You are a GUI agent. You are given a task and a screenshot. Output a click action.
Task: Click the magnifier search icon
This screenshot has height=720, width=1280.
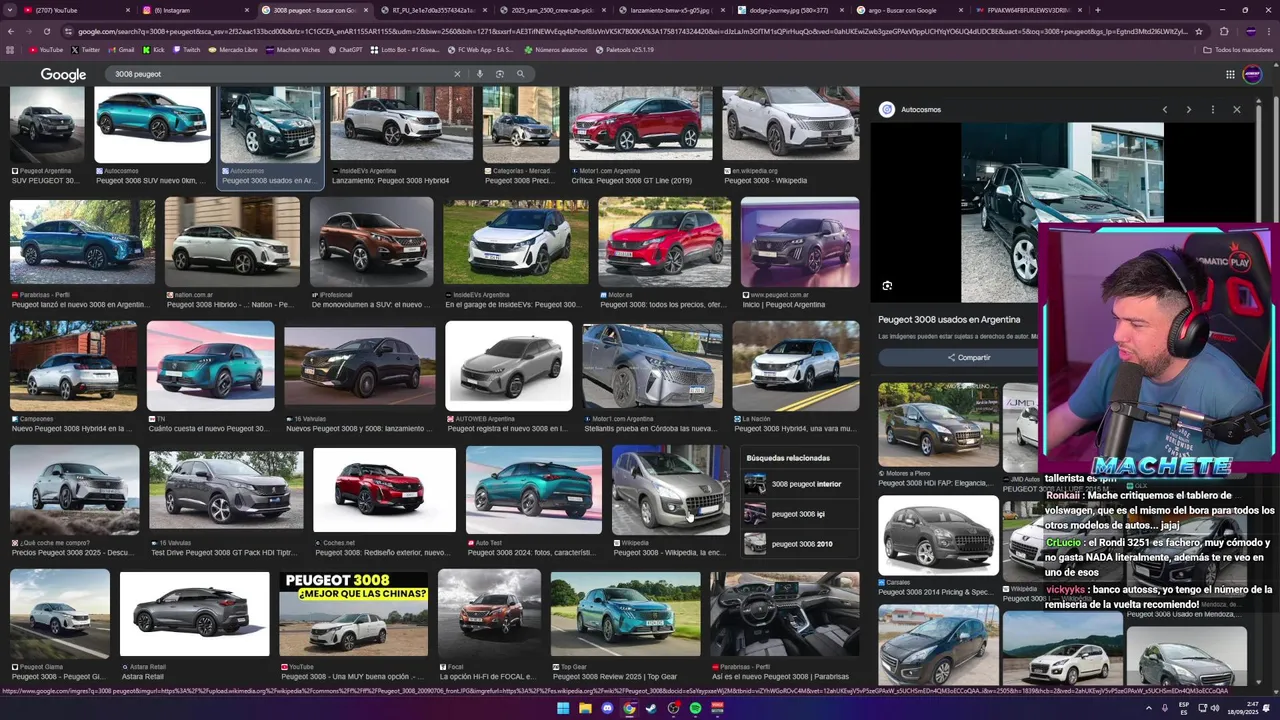[x=520, y=74]
